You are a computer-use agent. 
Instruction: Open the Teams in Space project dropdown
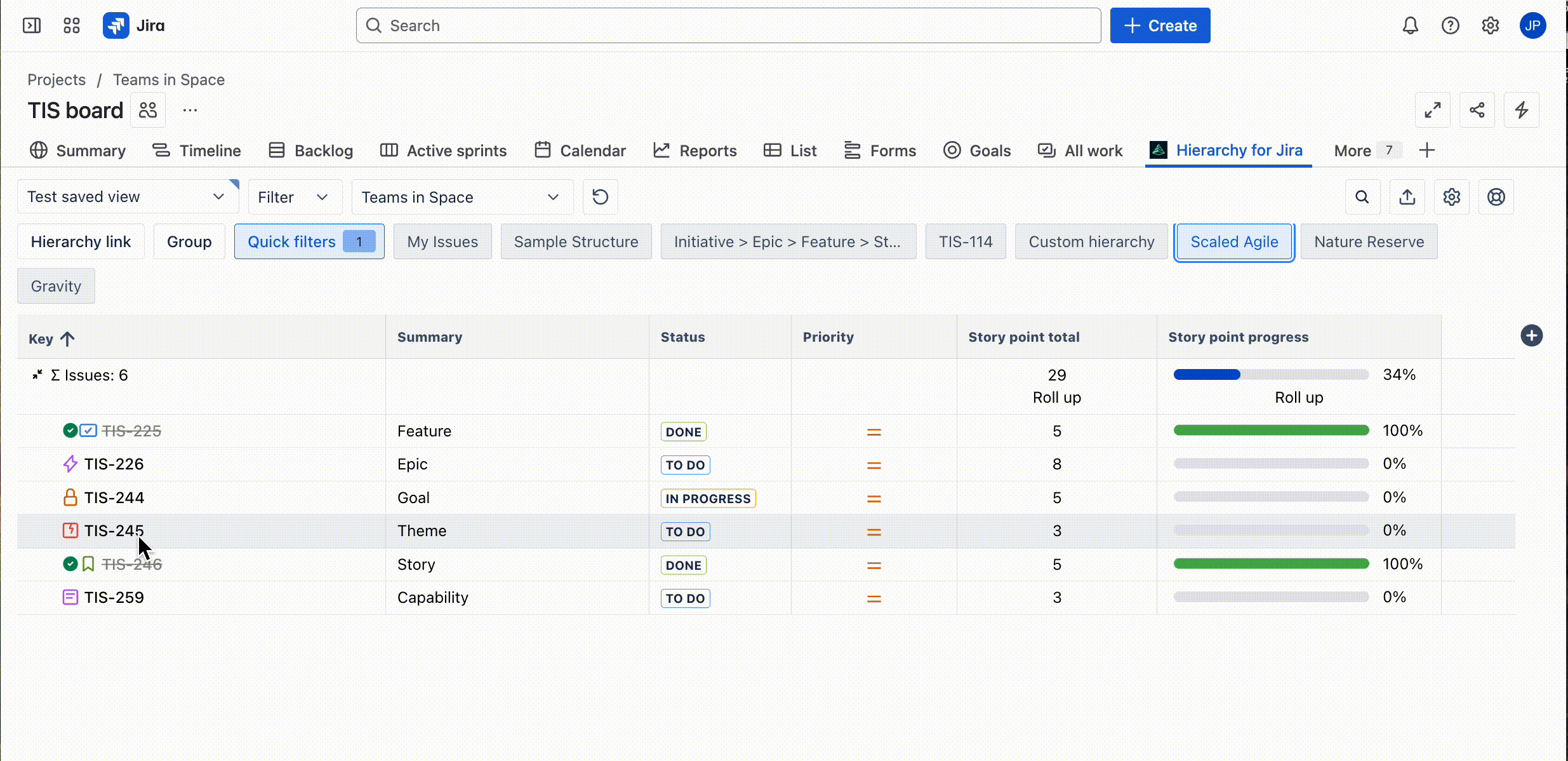[462, 197]
